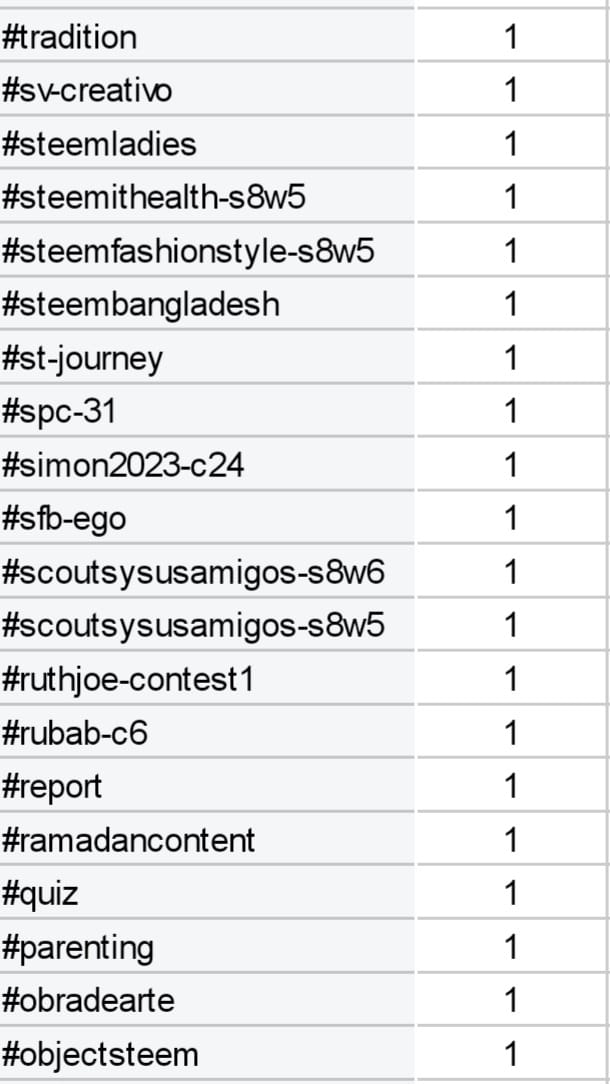Click the #steembangladesh tag cell
The width and height of the screenshot is (610, 1084).
[207, 303]
